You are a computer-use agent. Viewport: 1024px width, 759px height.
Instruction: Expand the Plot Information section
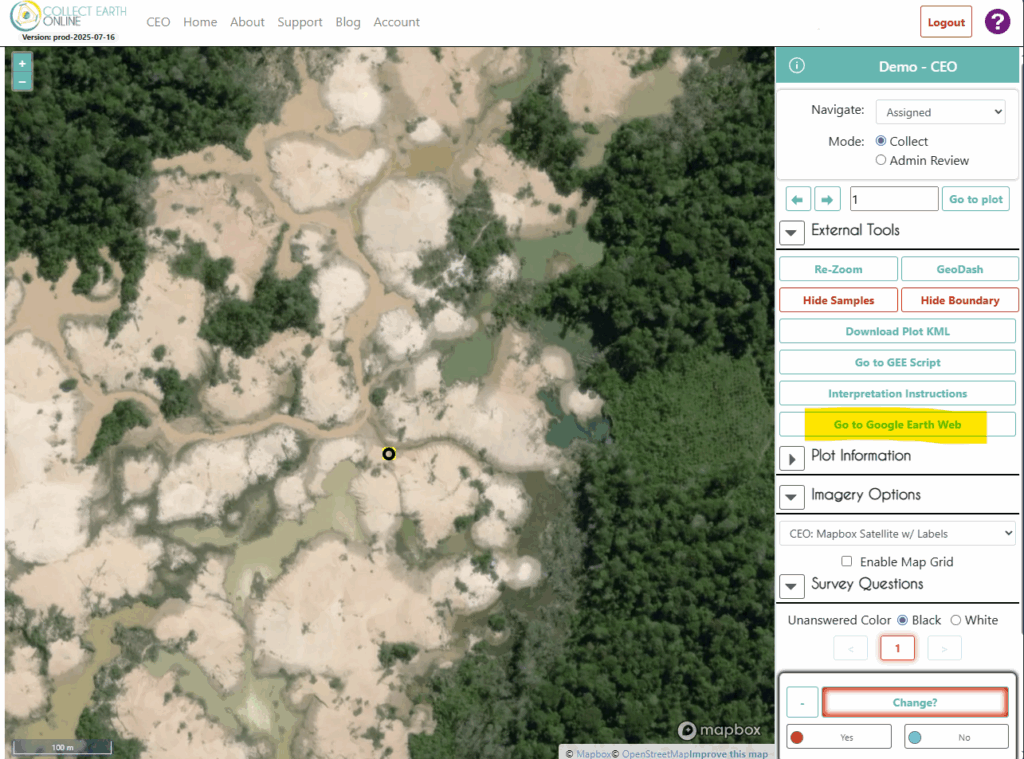[x=792, y=457]
